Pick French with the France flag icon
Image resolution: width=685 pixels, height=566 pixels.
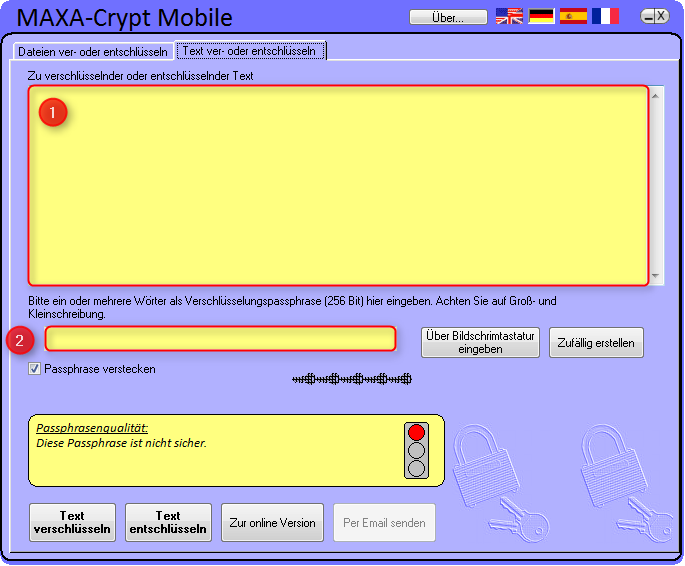point(605,16)
